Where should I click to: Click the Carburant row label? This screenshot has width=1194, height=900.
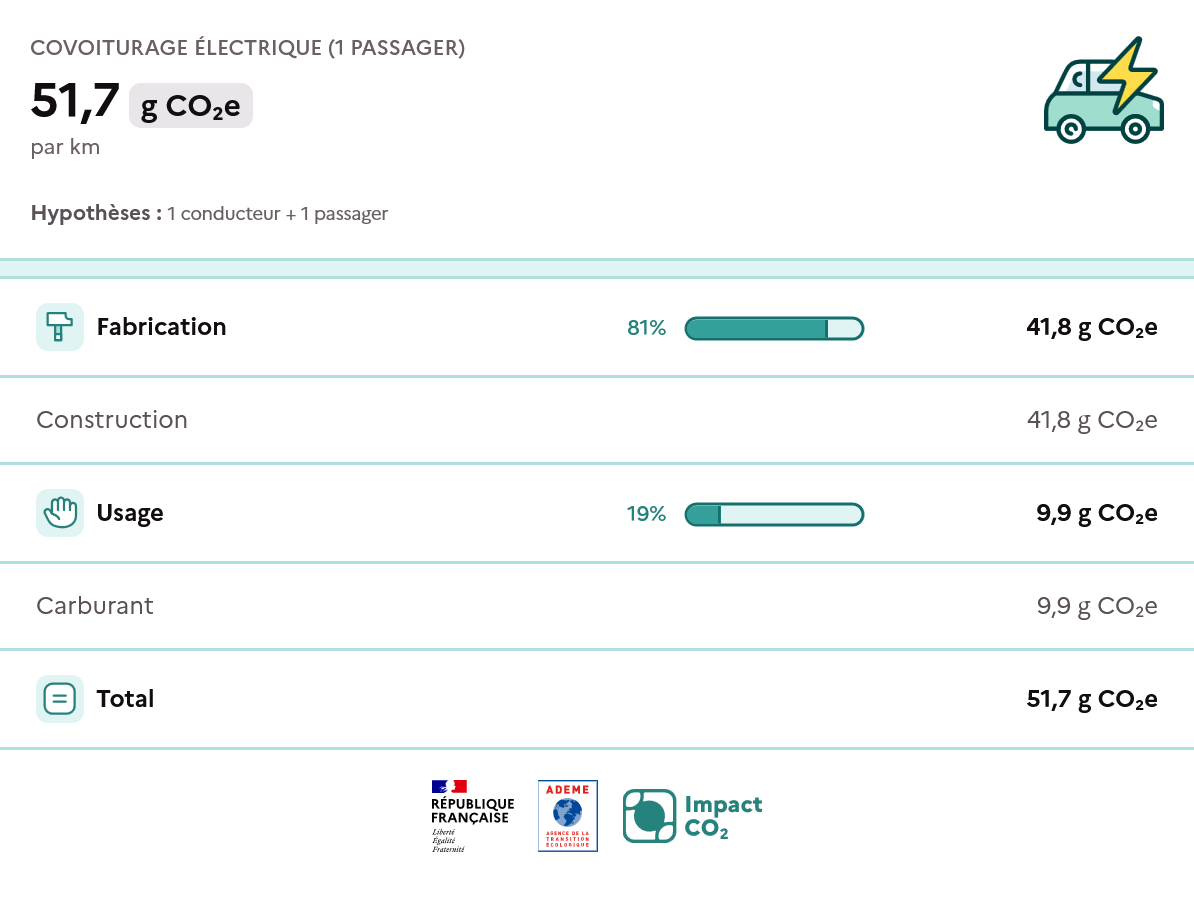(x=95, y=606)
